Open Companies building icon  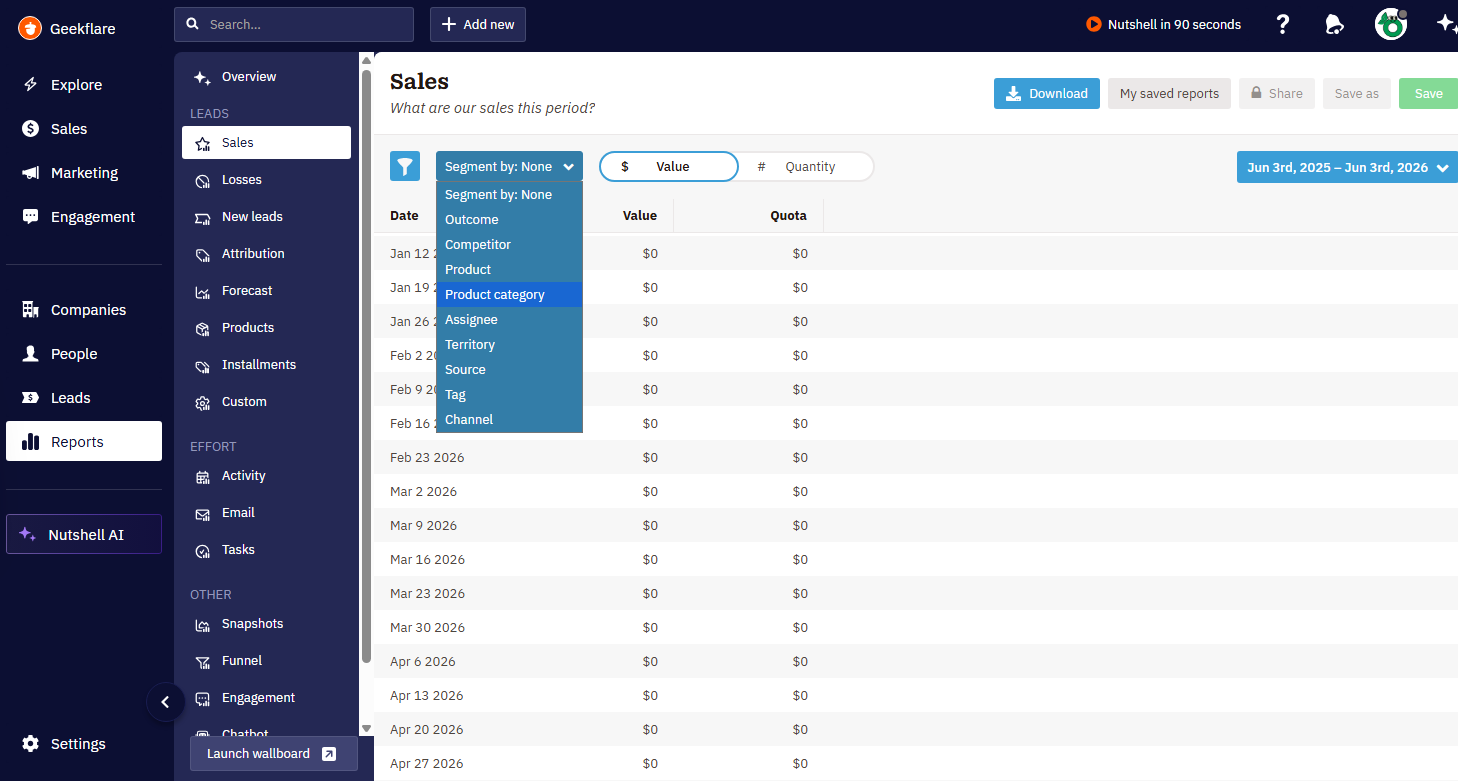pos(31,310)
